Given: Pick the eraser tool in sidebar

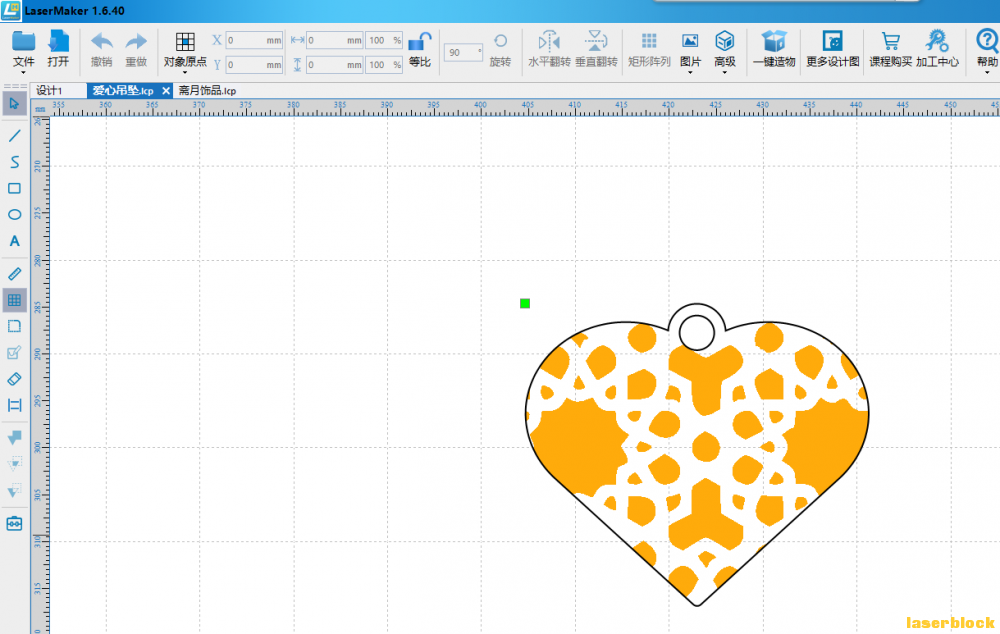Looking at the screenshot, I should point(14,379).
